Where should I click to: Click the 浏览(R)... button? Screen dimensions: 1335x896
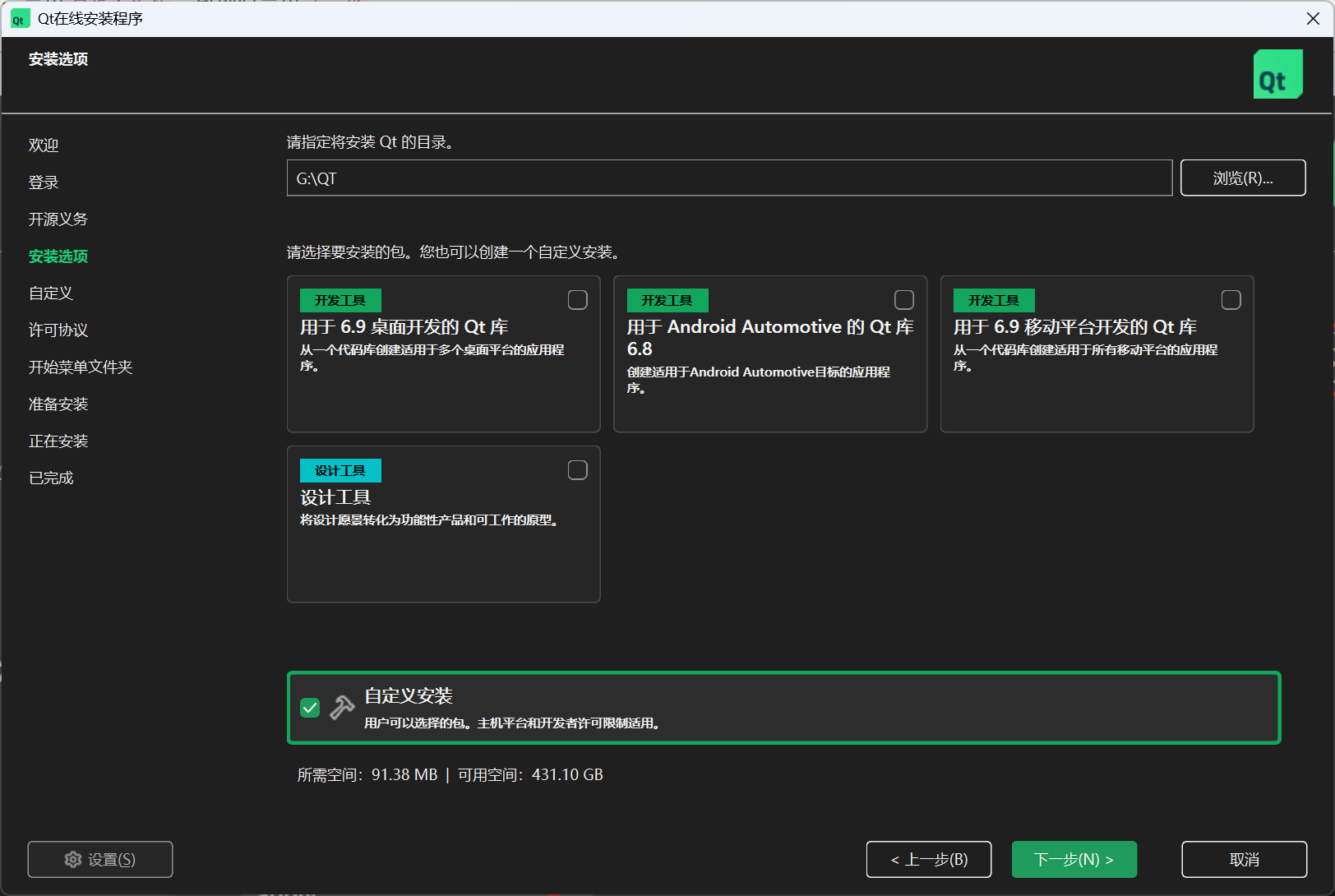point(1243,178)
